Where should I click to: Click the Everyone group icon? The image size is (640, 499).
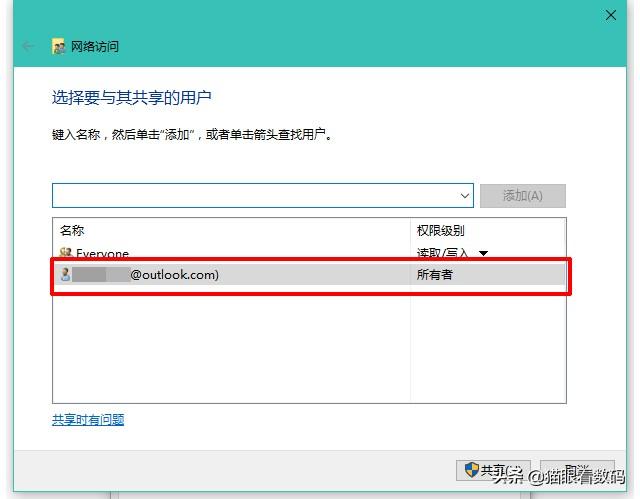coord(65,253)
